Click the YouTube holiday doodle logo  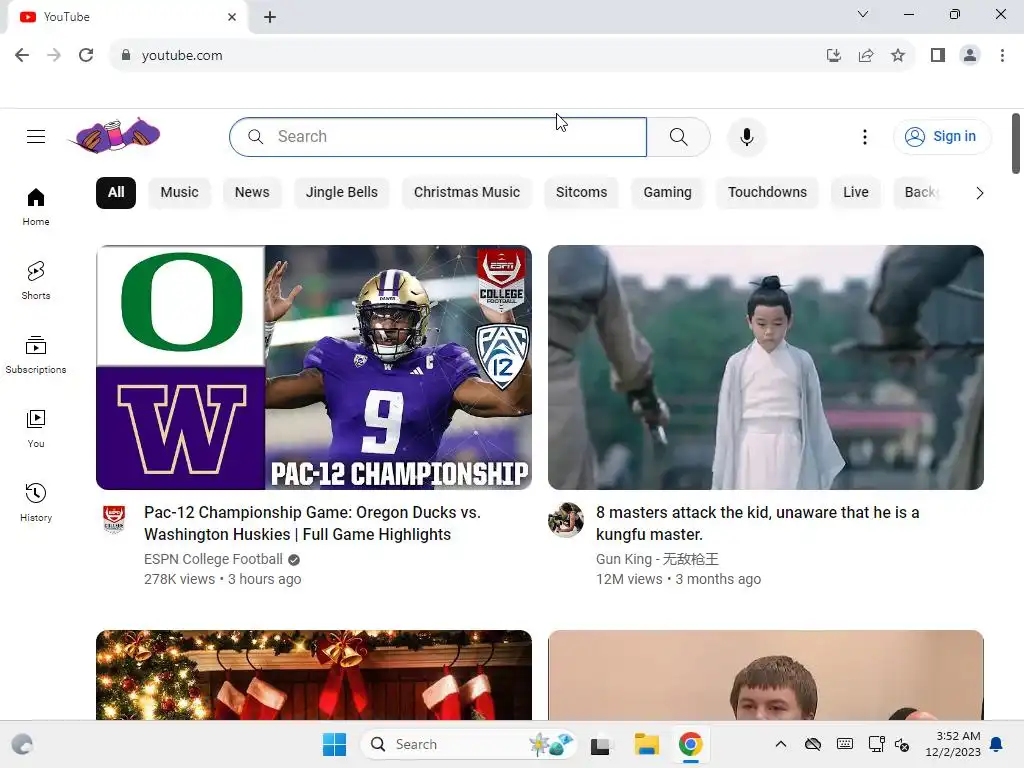pos(115,136)
